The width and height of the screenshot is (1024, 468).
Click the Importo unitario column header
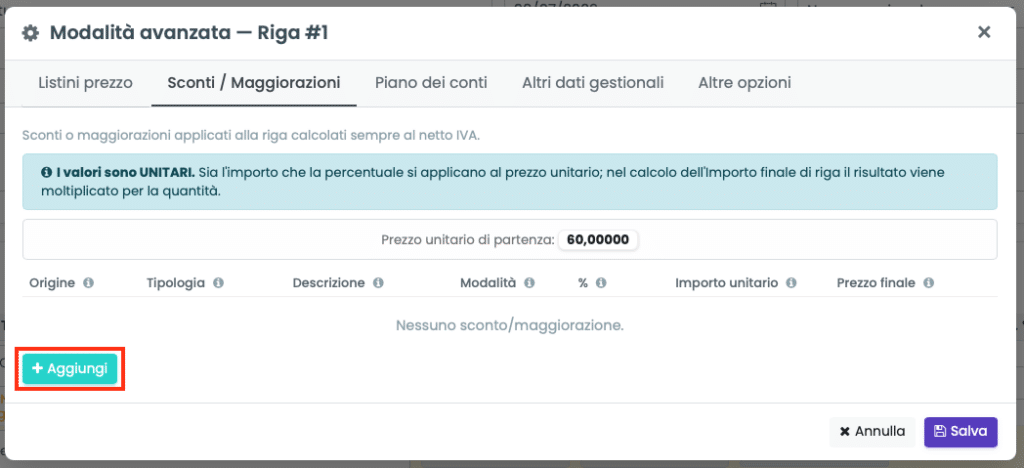pyautogui.click(x=726, y=283)
